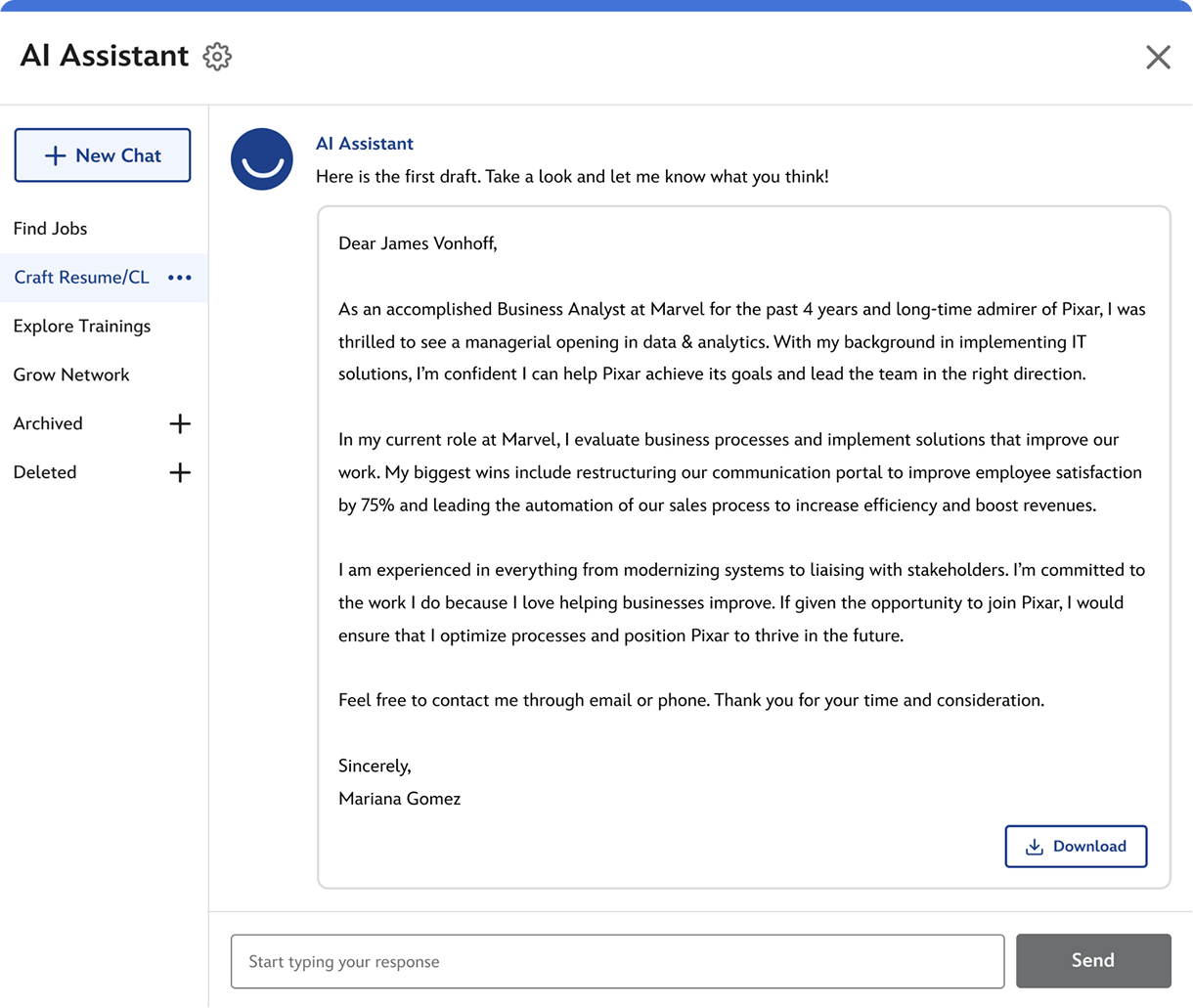Focus the 'Start typing your response' field

click(617, 961)
